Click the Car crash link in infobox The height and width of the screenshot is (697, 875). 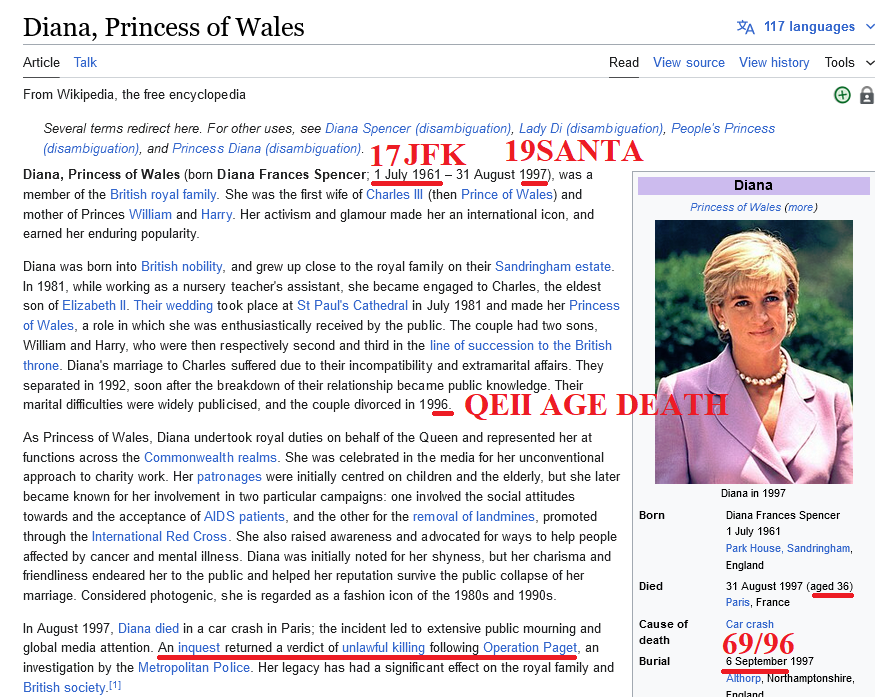749,624
